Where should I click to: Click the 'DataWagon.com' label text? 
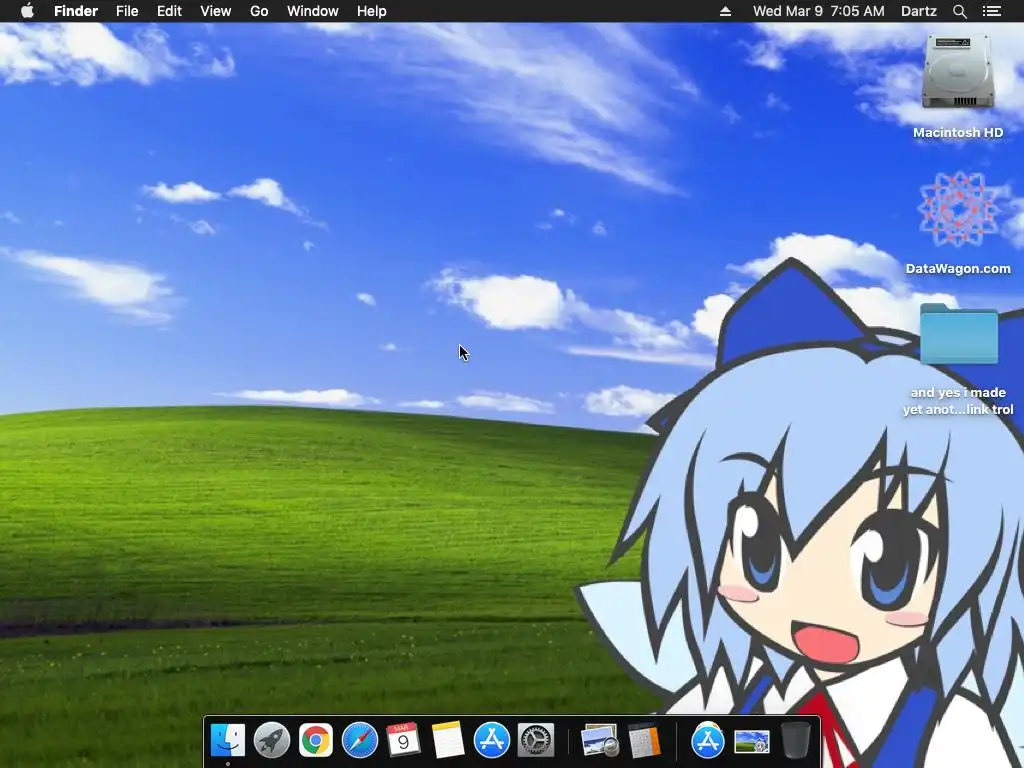coord(958,268)
